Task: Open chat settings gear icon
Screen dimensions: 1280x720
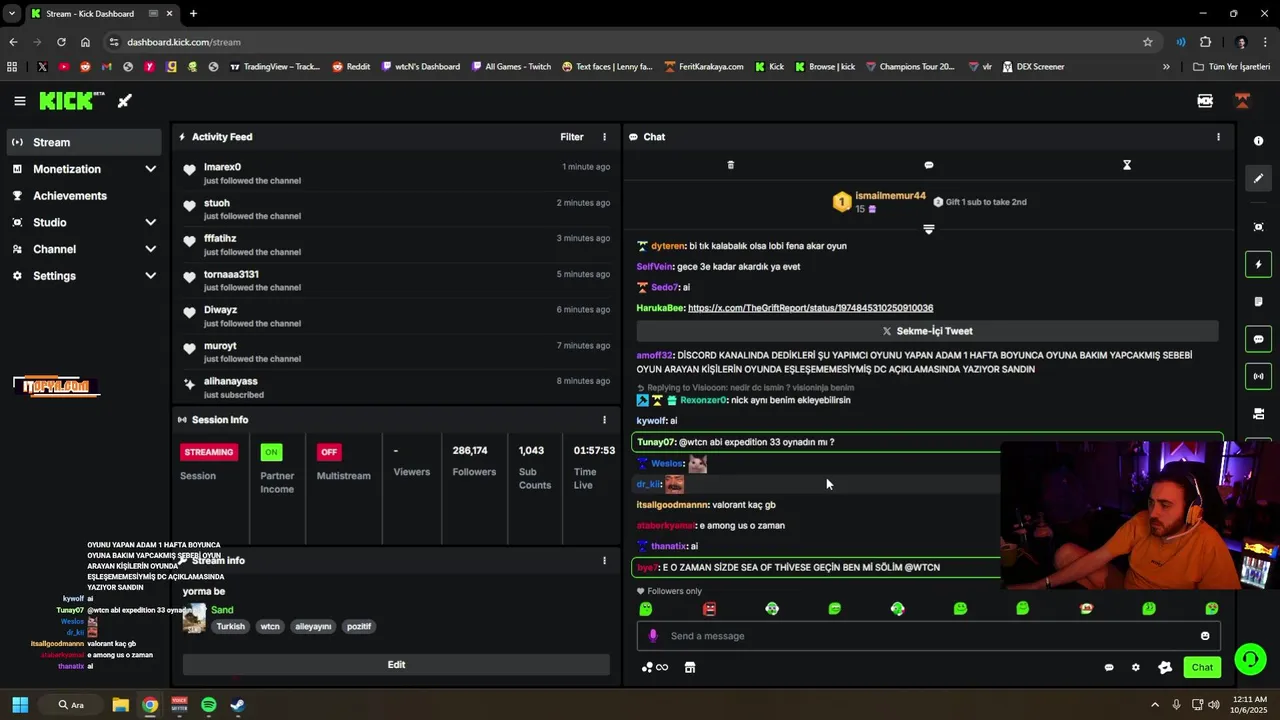Action: 1135,667
